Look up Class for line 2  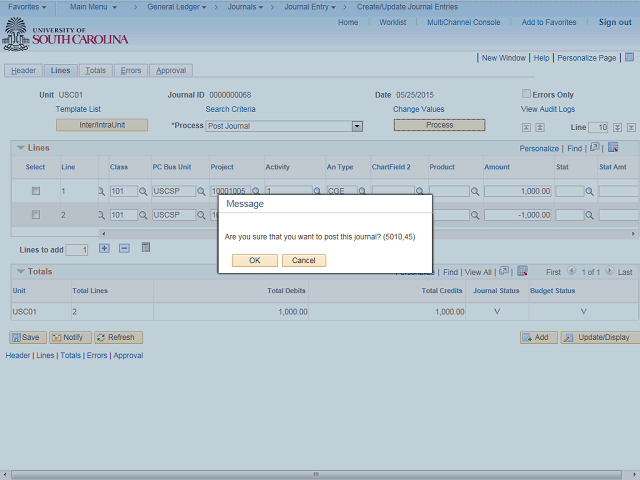tap(143, 215)
